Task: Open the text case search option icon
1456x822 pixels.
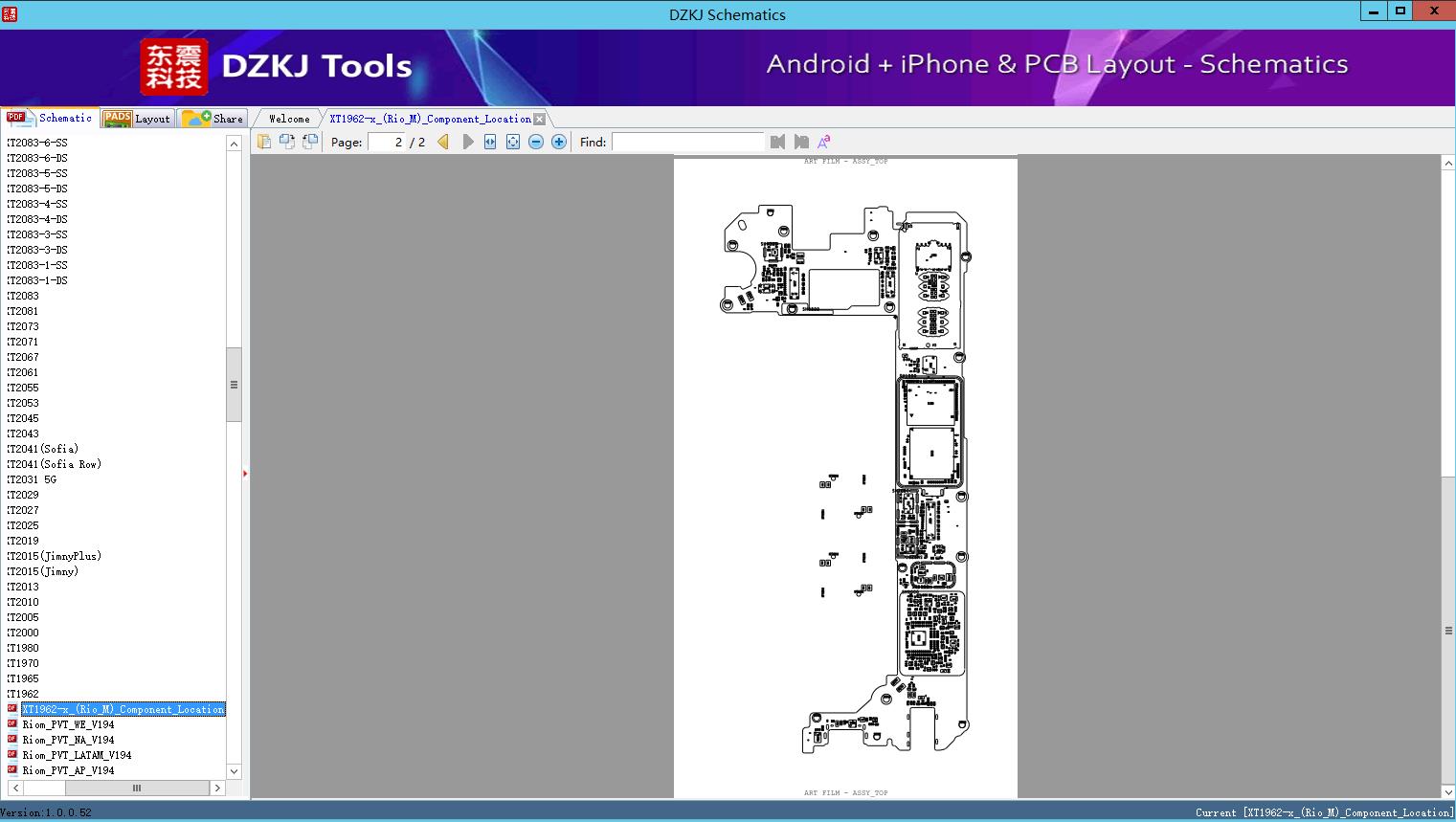Action: 823,142
